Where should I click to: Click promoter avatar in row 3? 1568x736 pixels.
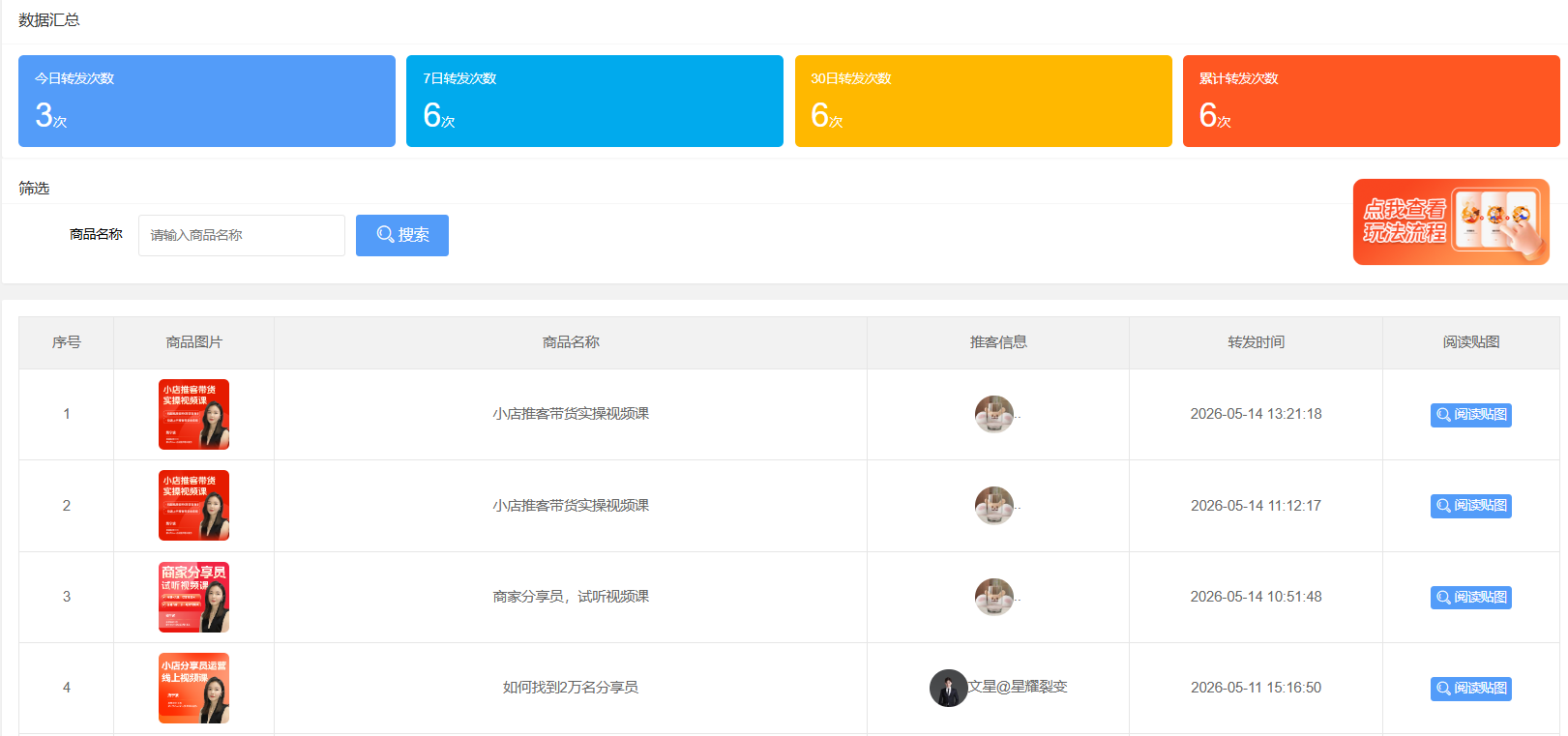pyautogui.click(x=994, y=597)
